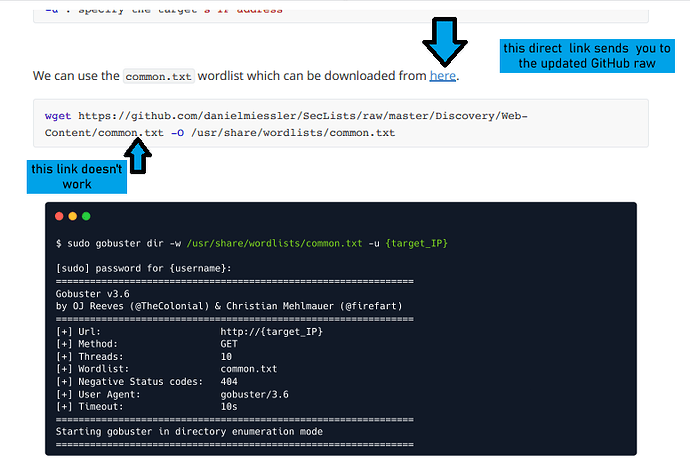The width and height of the screenshot is (690, 463).
Task: Click the Threads value '10'
Action: pyautogui.click(x=226, y=357)
